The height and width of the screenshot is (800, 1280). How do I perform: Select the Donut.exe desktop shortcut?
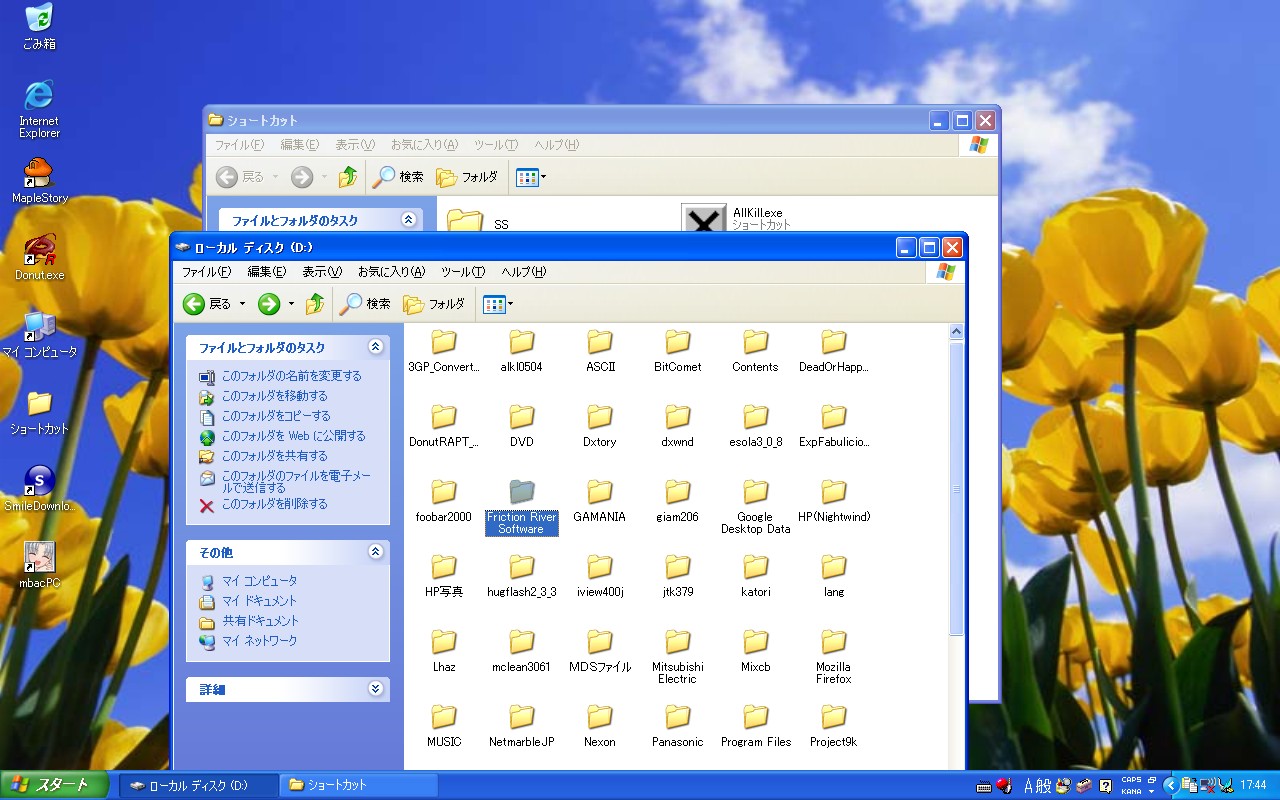[x=40, y=257]
